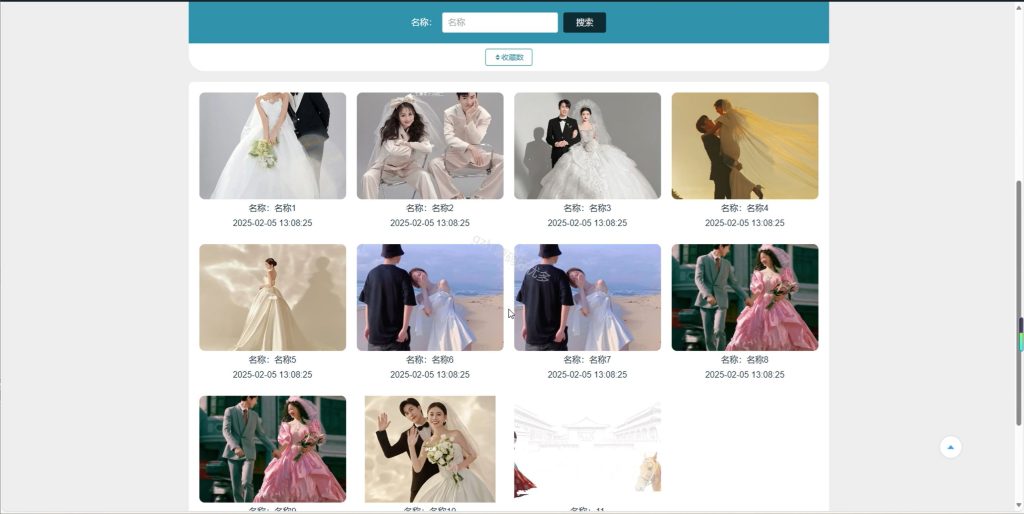Open thumbnail for 名称1 wedding photo
The image size is (1024, 514).
[272, 146]
